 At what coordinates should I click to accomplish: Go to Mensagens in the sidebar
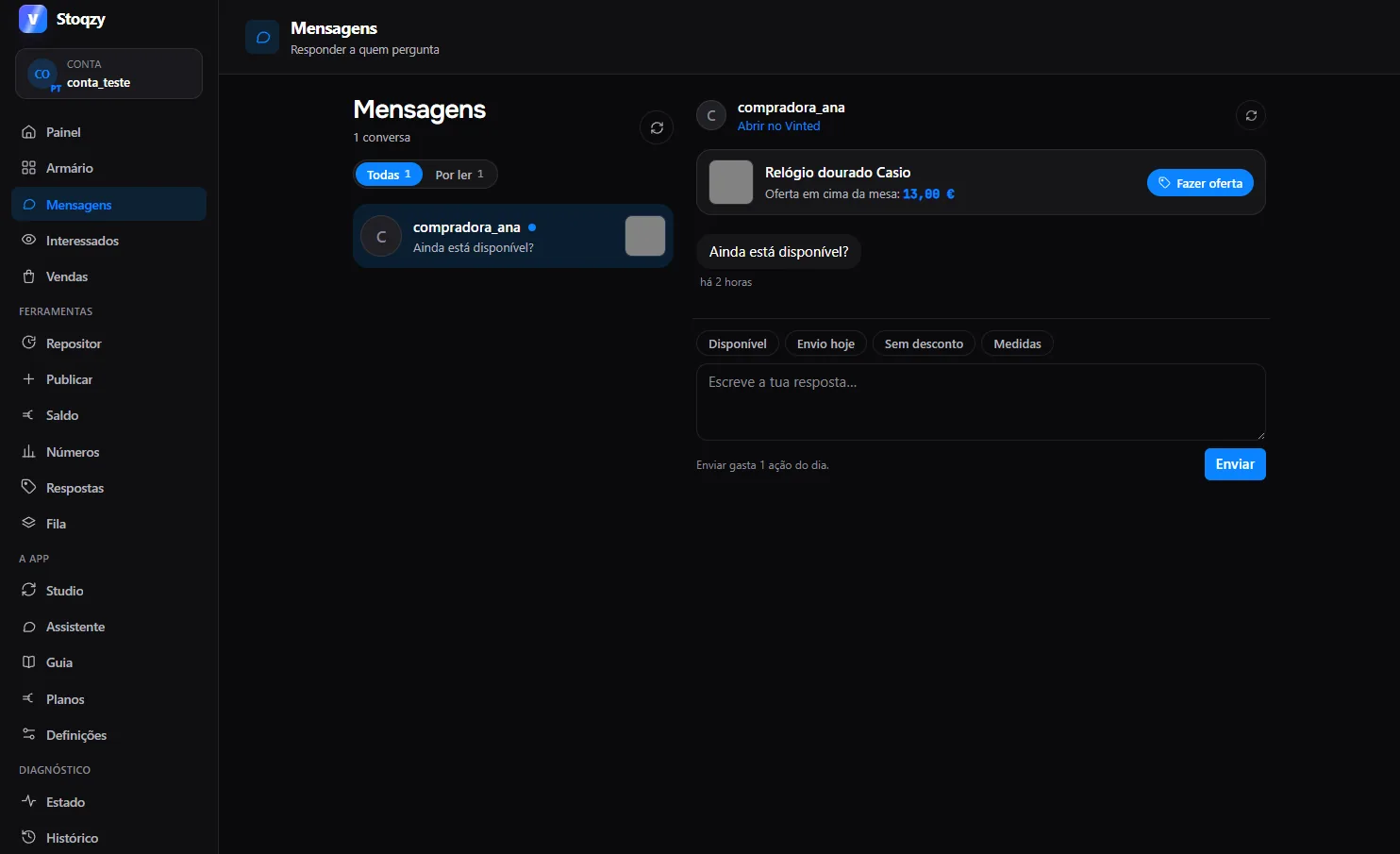click(x=108, y=205)
